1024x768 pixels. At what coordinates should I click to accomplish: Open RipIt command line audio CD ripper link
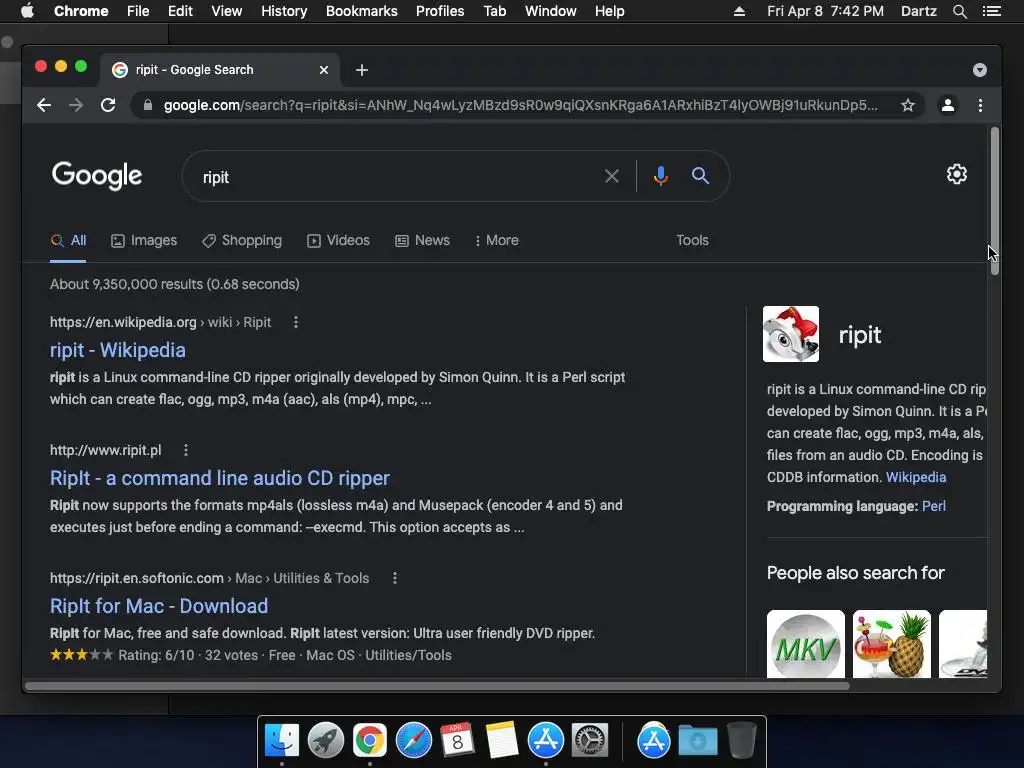coord(219,478)
